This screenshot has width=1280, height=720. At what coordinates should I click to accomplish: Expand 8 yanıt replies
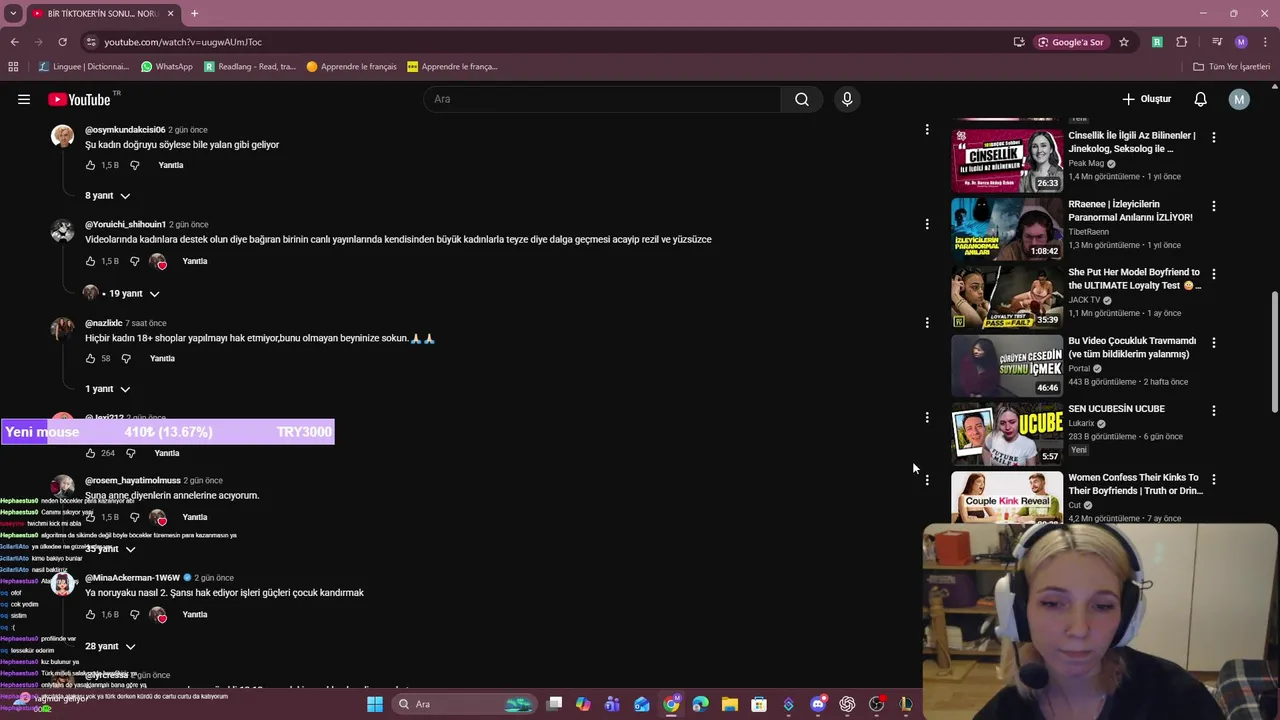tap(108, 196)
